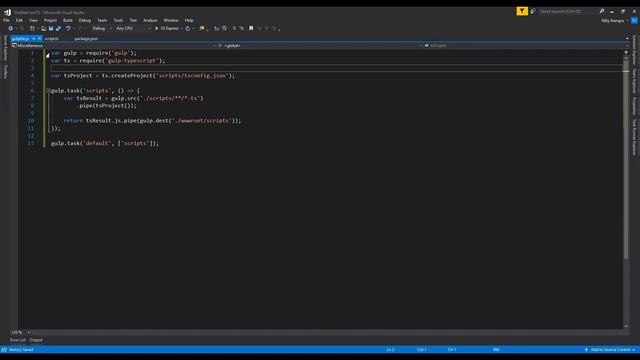Click the comment selected lines icon
The height and width of the screenshot is (360, 640).
[x=217, y=29]
